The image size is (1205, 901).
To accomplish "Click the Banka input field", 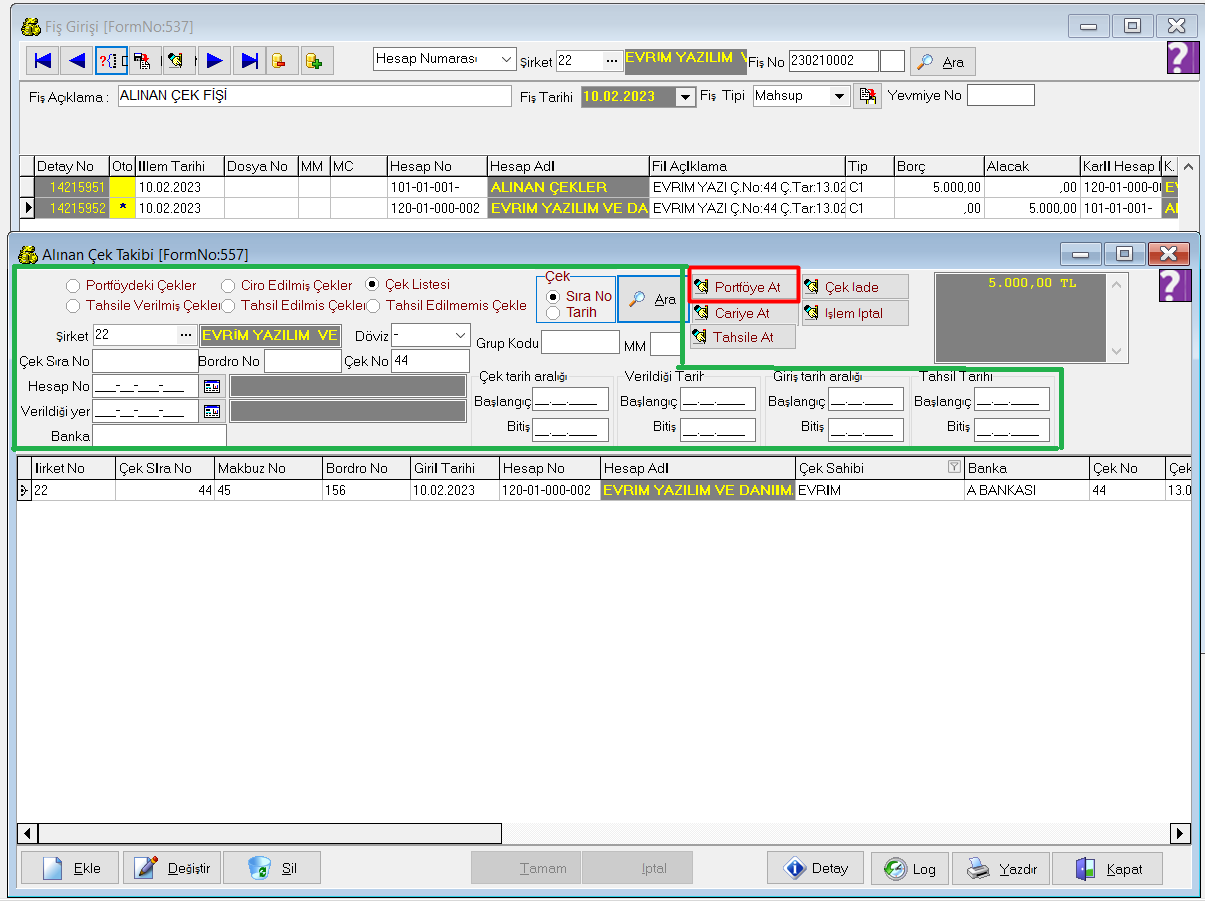I will click(159, 436).
